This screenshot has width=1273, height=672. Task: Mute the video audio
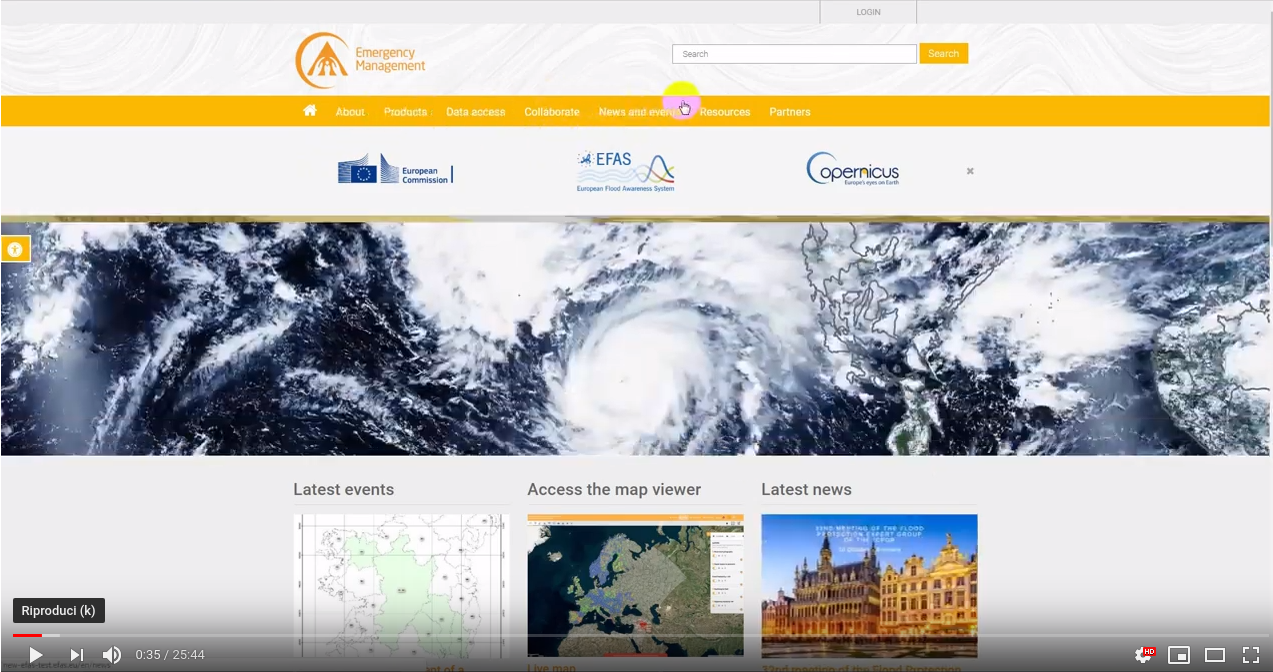click(x=112, y=655)
